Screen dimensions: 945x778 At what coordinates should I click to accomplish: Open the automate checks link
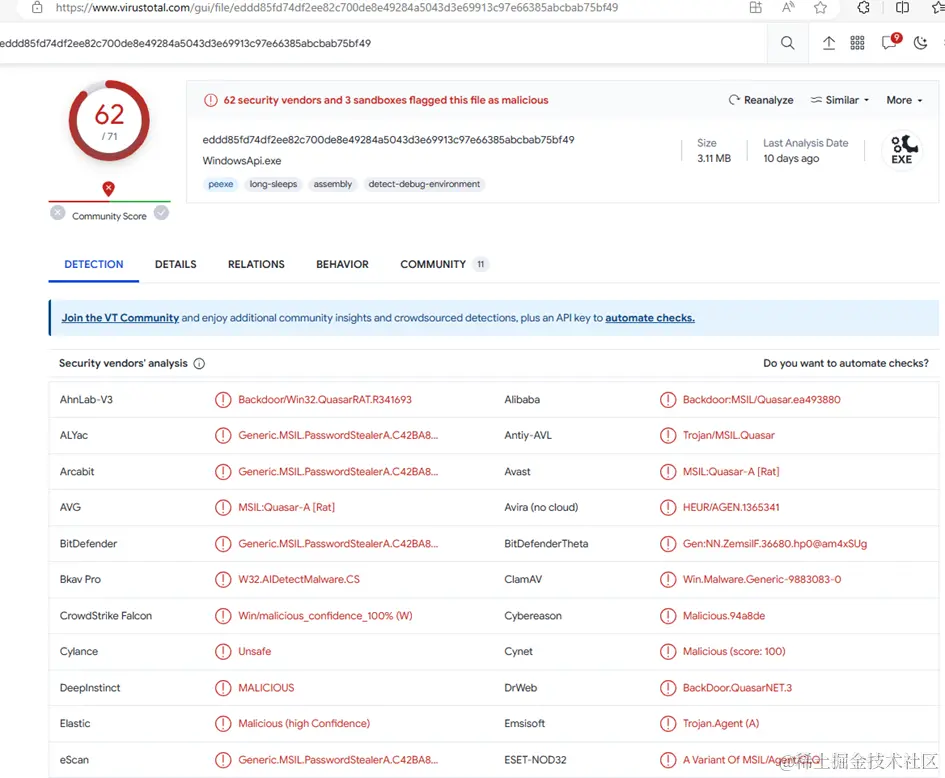coord(650,318)
